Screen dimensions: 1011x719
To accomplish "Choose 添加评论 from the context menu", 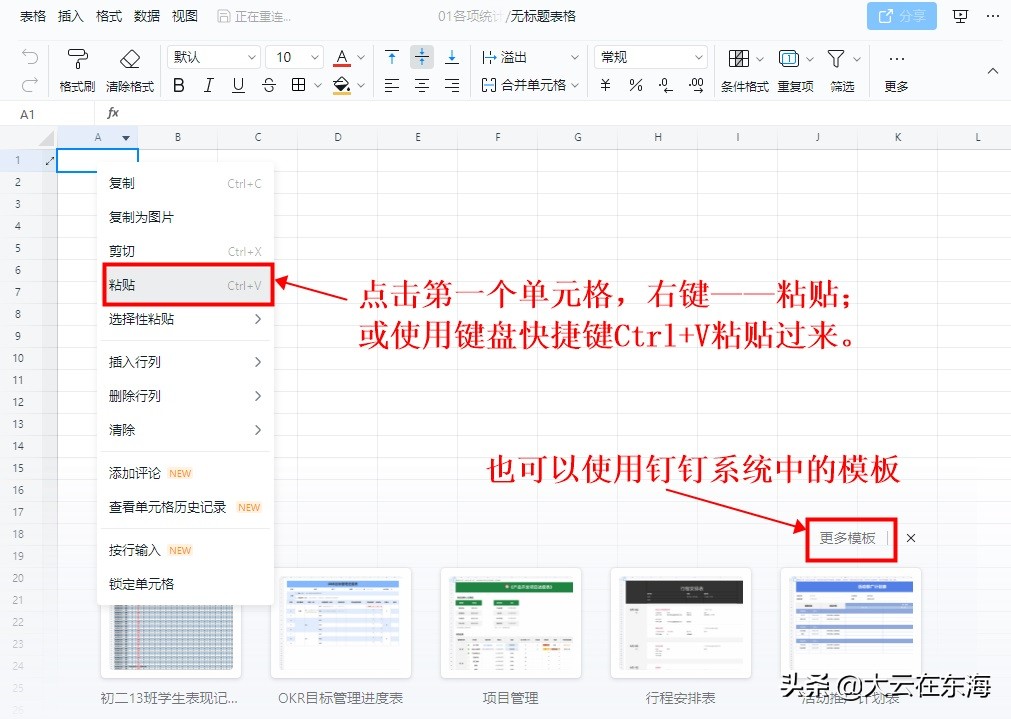I will pos(186,473).
